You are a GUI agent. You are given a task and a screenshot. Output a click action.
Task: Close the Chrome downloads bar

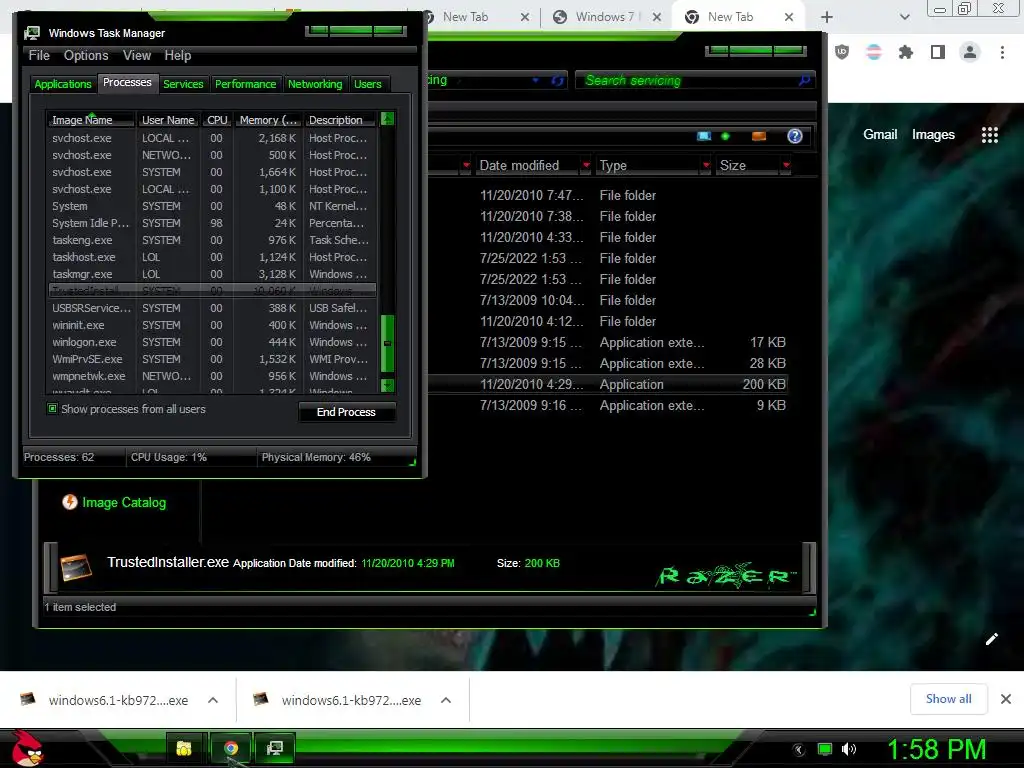tap(1006, 699)
